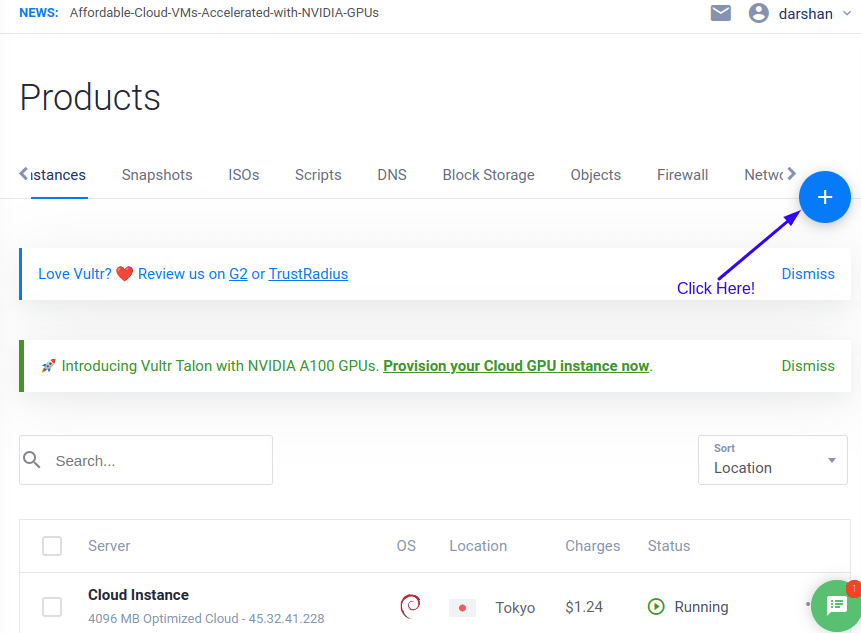
Task: Click the search magnifier icon
Action: [x=32, y=460]
